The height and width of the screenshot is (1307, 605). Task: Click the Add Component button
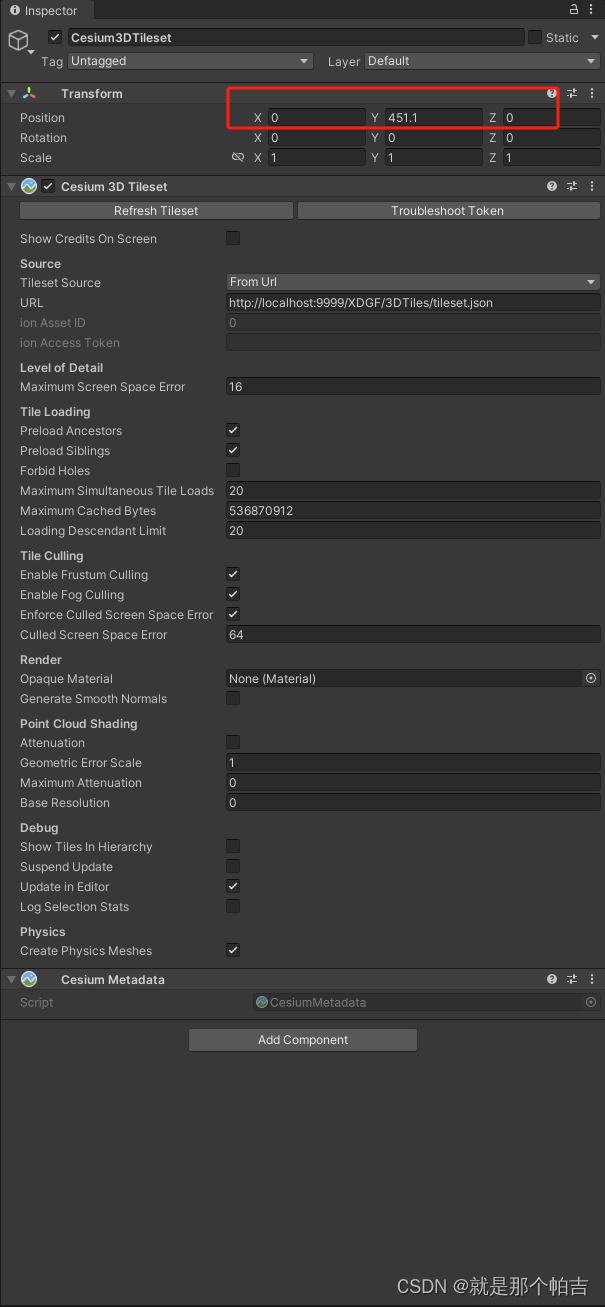(x=303, y=1040)
